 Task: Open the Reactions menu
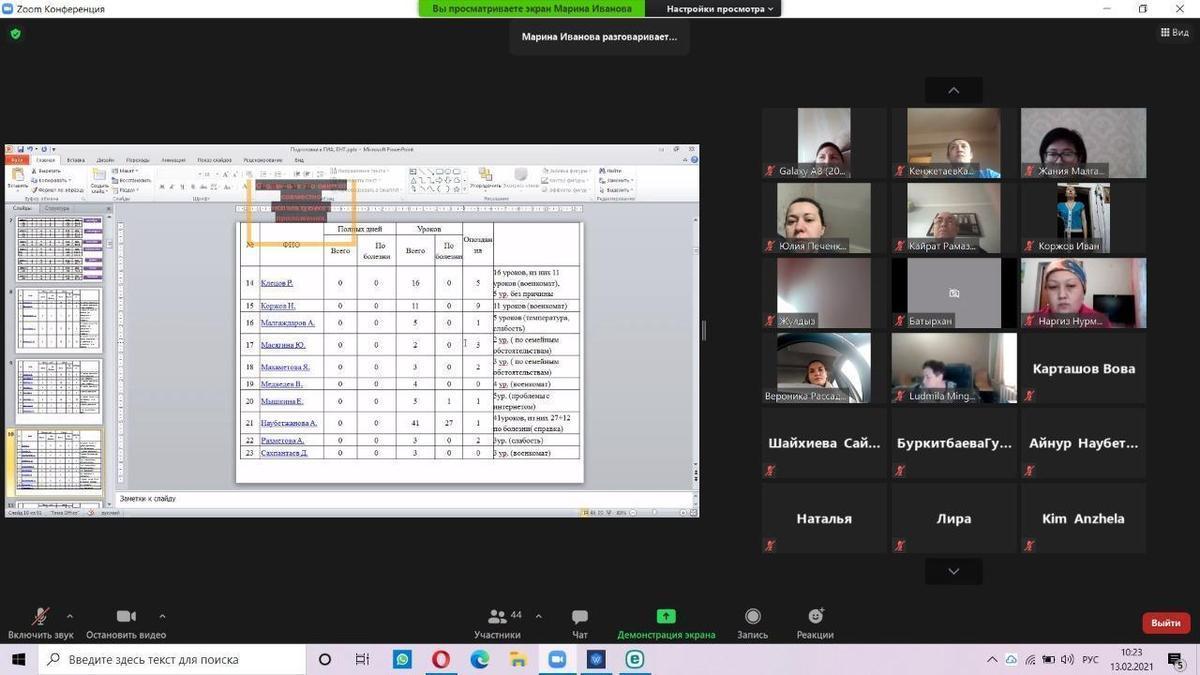click(x=815, y=622)
